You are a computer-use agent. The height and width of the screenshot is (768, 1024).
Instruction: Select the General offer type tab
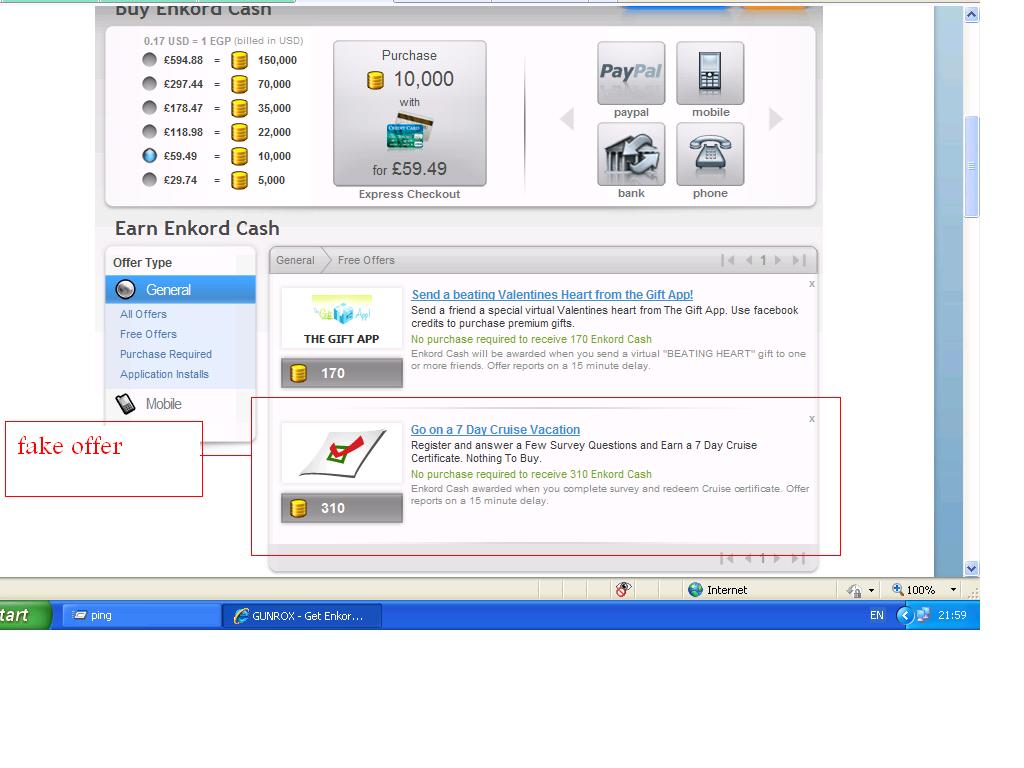168,290
